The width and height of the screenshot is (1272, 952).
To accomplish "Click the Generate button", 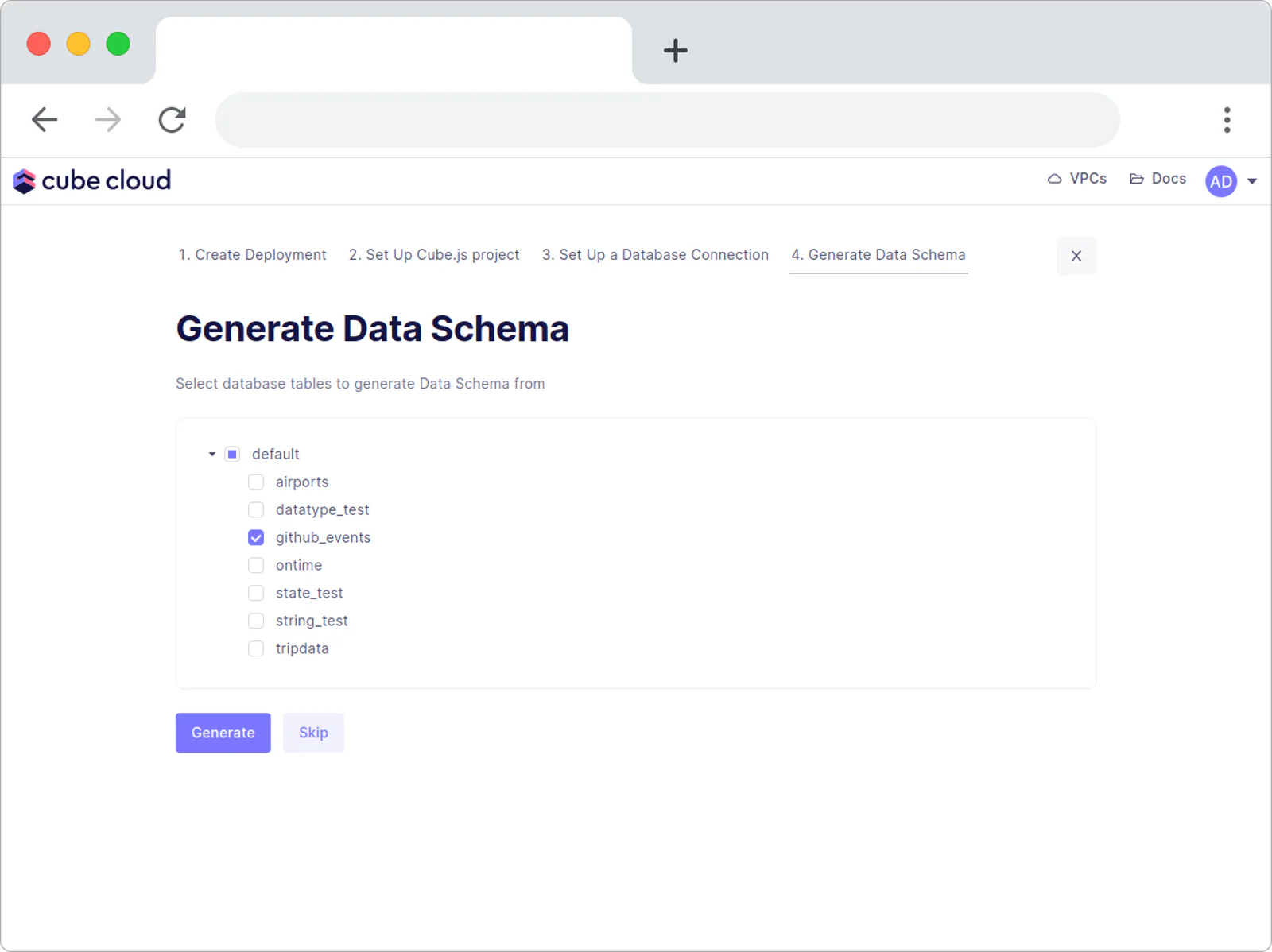I will (x=223, y=733).
